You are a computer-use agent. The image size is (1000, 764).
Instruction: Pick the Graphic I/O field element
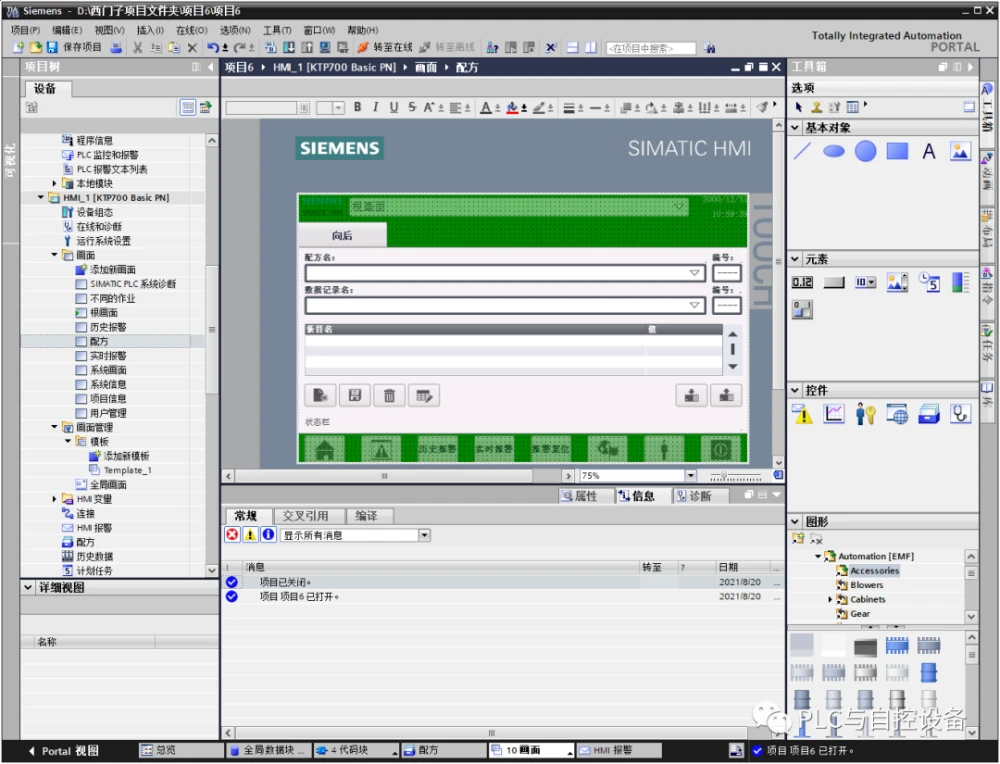[897, 282]
